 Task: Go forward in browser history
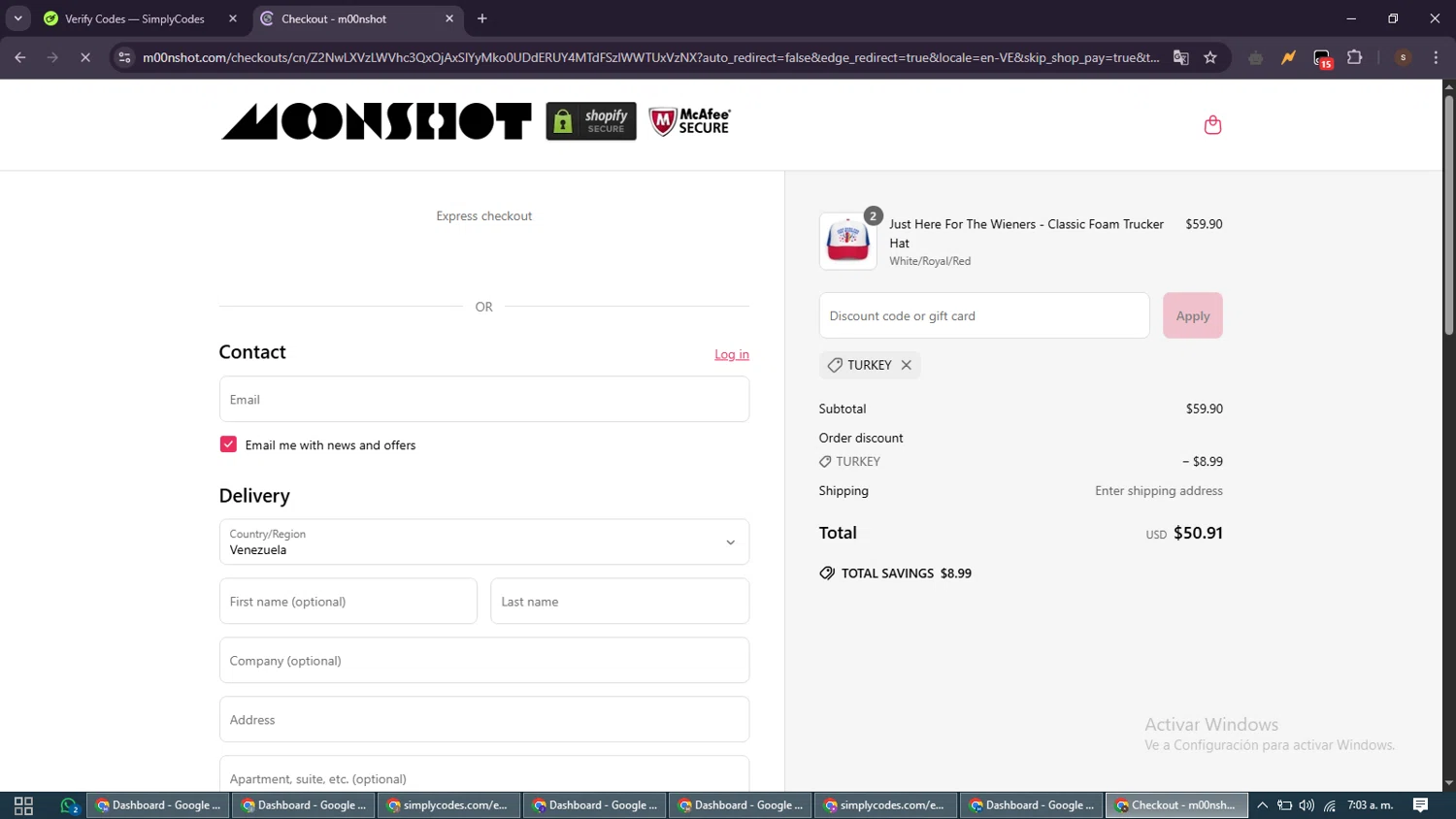(x=52, y=57)
